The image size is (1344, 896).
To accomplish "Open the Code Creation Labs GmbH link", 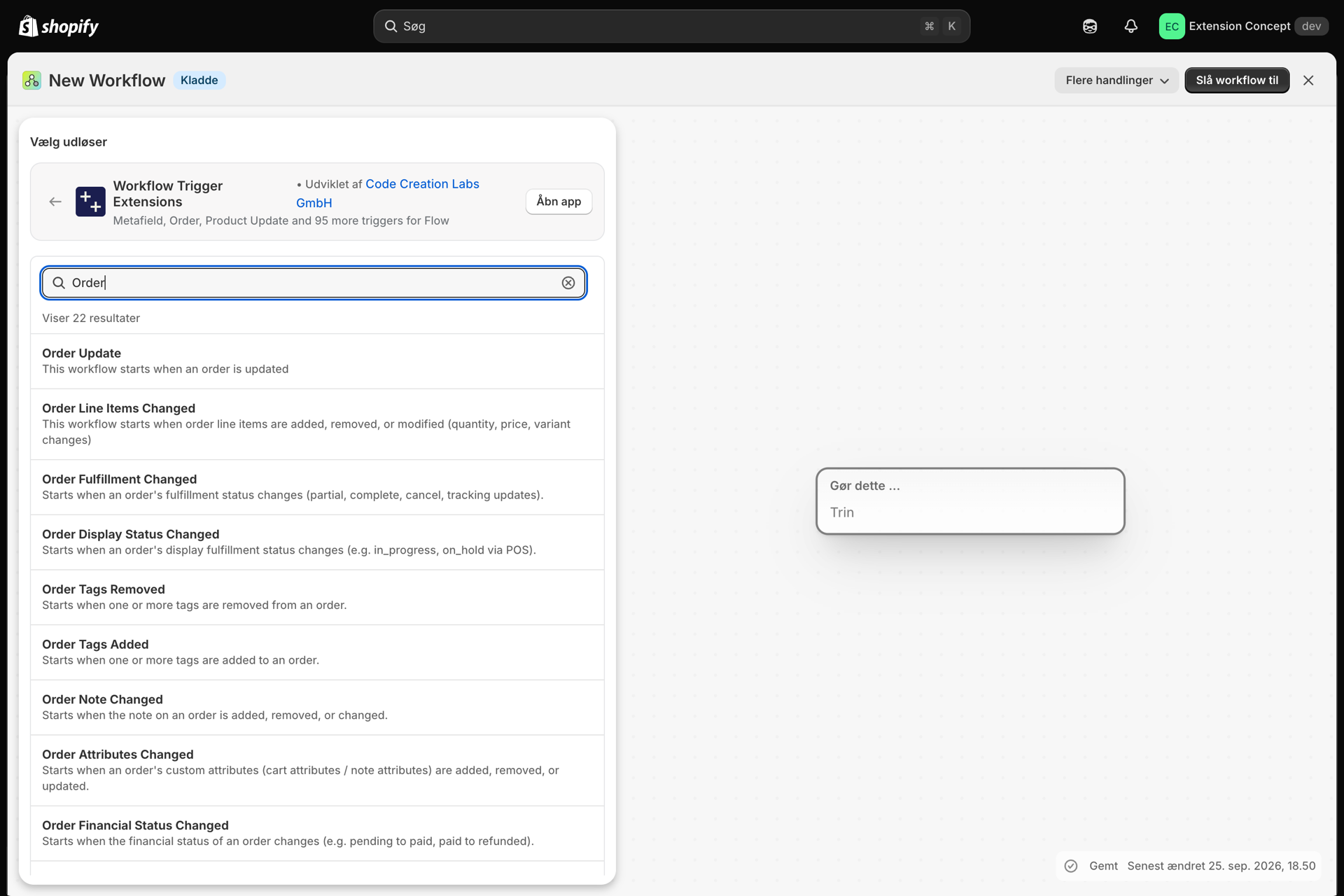I will pyautogui.click(x=388, y=193).
